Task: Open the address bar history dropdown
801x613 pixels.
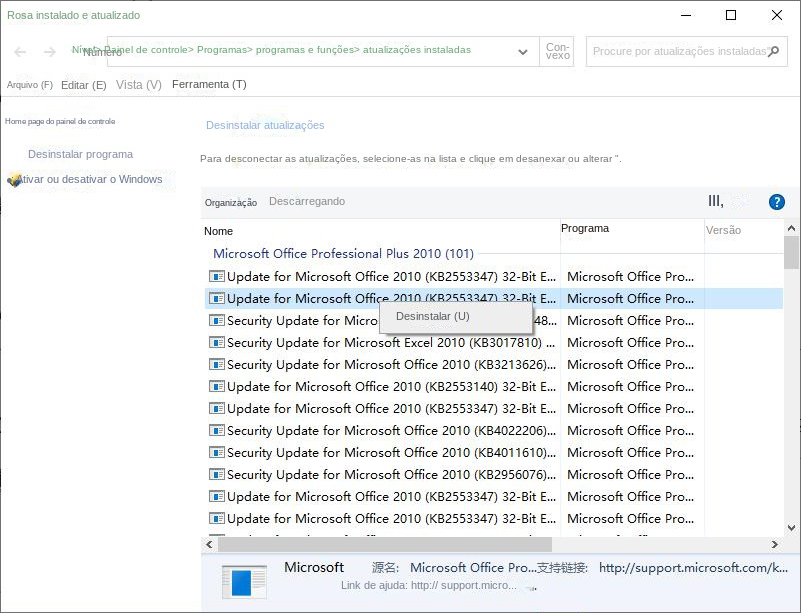Action: [523, 52]
